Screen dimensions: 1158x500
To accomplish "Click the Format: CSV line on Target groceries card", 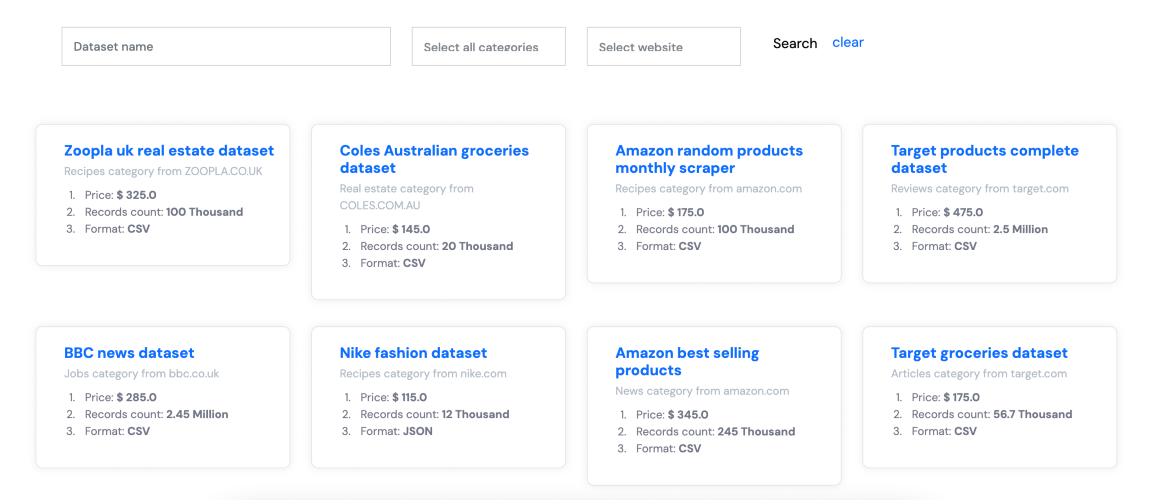I will pyautogui.click(x=944, y=431).
